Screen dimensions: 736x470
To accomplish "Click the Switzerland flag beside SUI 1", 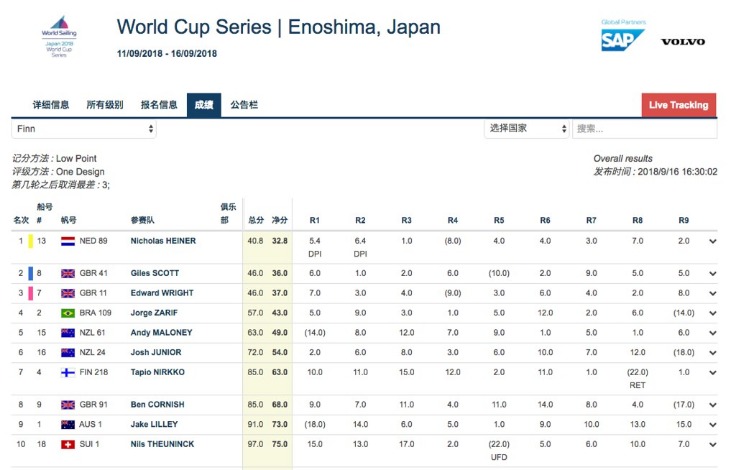I will coord(68,443).
